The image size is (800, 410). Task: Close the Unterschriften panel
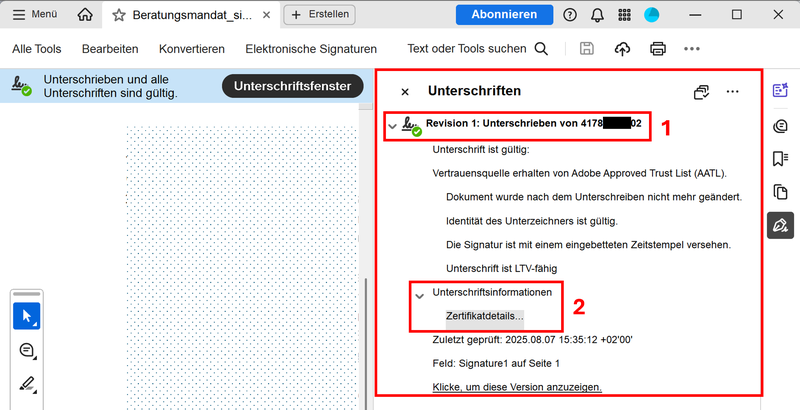[405, 92]
